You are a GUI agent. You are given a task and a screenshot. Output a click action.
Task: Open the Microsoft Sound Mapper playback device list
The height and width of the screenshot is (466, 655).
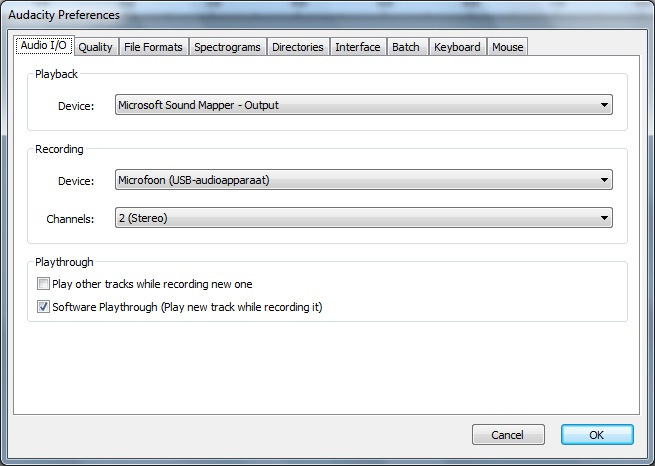tap(364, 105)
